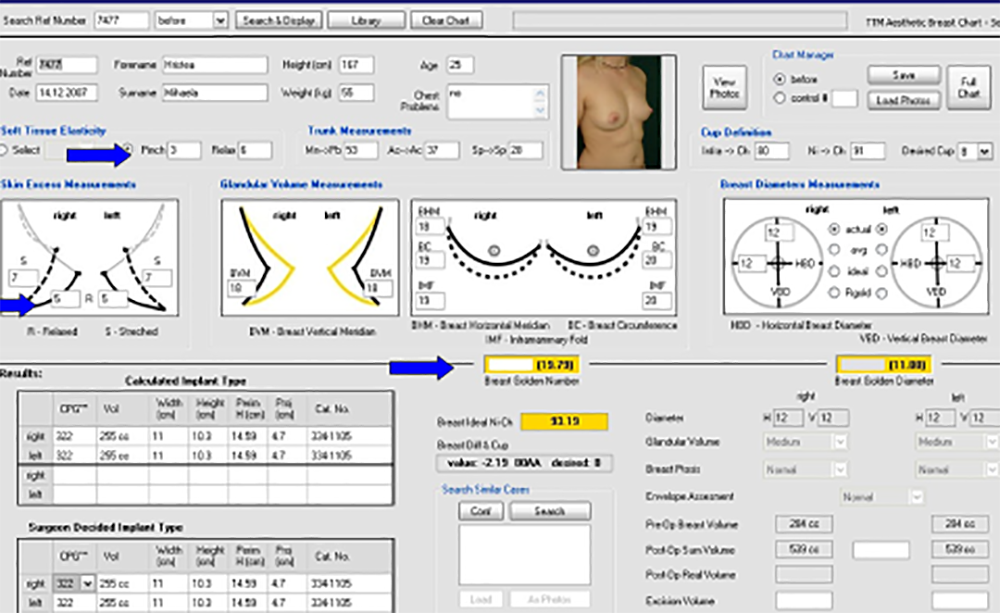Click the Search & Display button
The image size is (1000, 613).
pyautogui.click(x=278, y=20)
